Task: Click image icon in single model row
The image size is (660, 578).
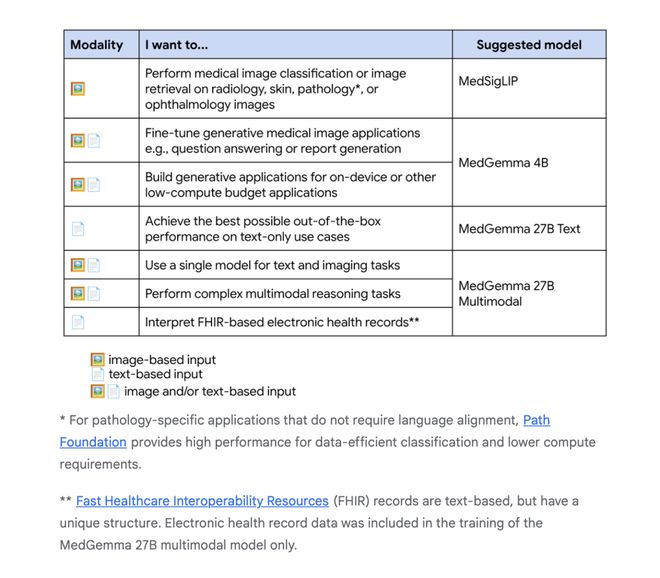Action: point(78,265)
